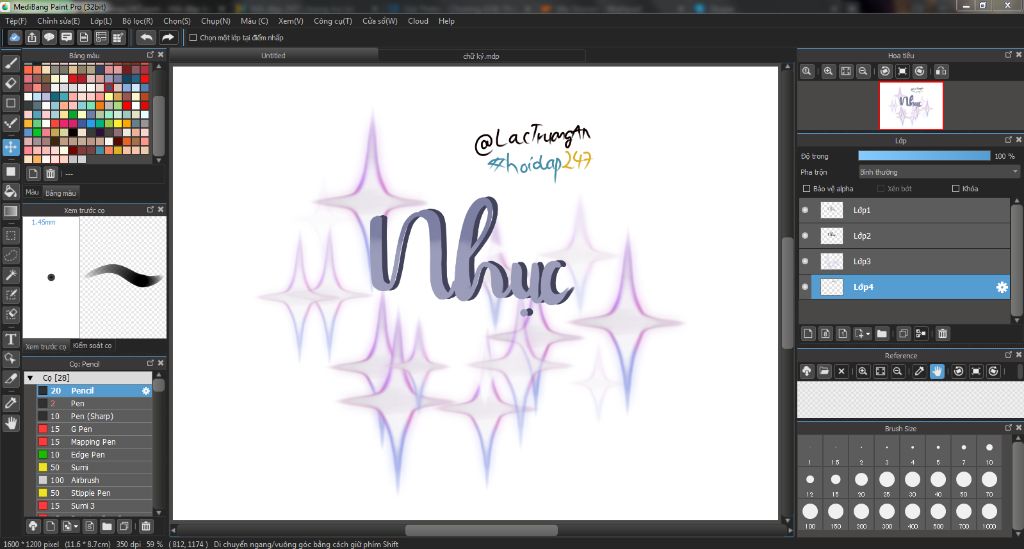
Task: Select the Eyedropper tool in left toolbar
Action: click(11, 403)
